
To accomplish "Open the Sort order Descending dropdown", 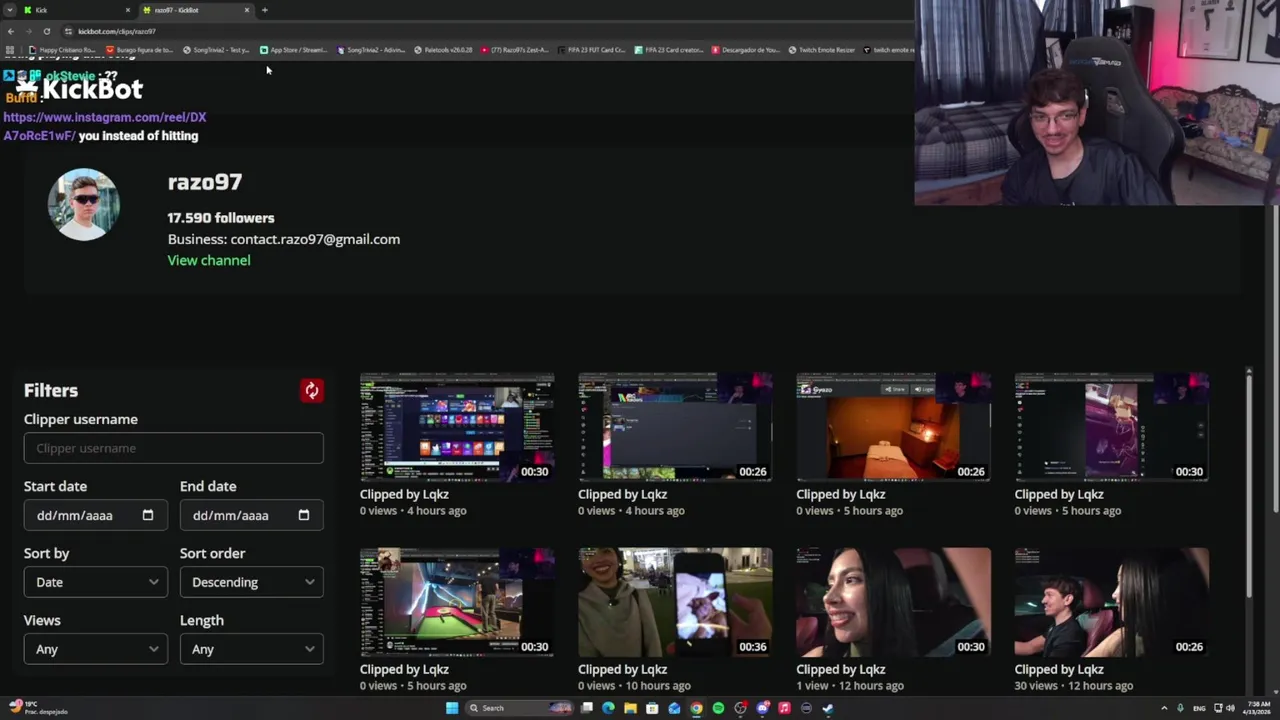I will tap(252, 582).
